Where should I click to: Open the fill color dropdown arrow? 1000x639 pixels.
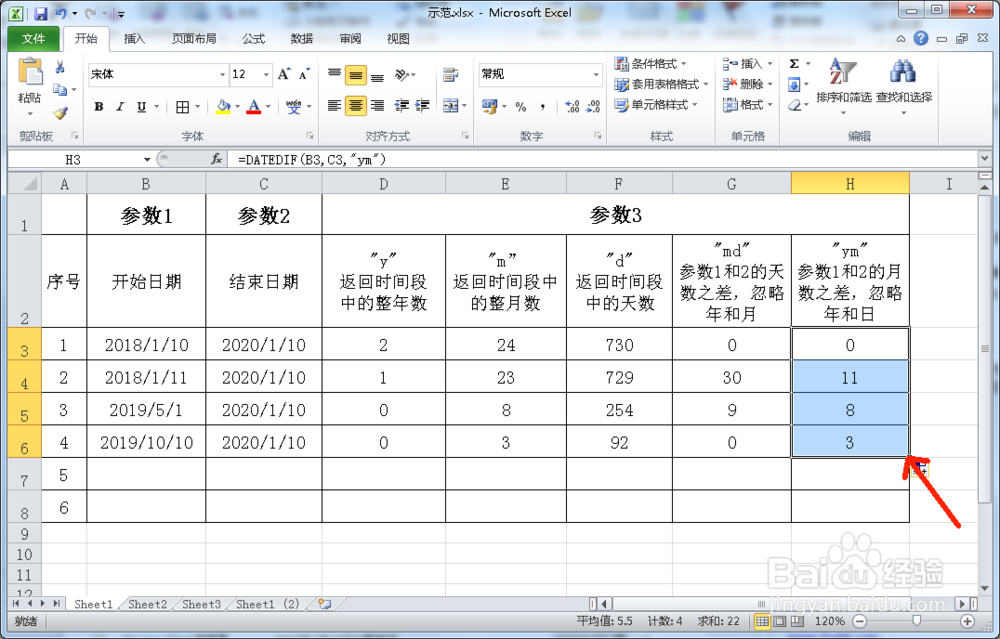(239, 105)
